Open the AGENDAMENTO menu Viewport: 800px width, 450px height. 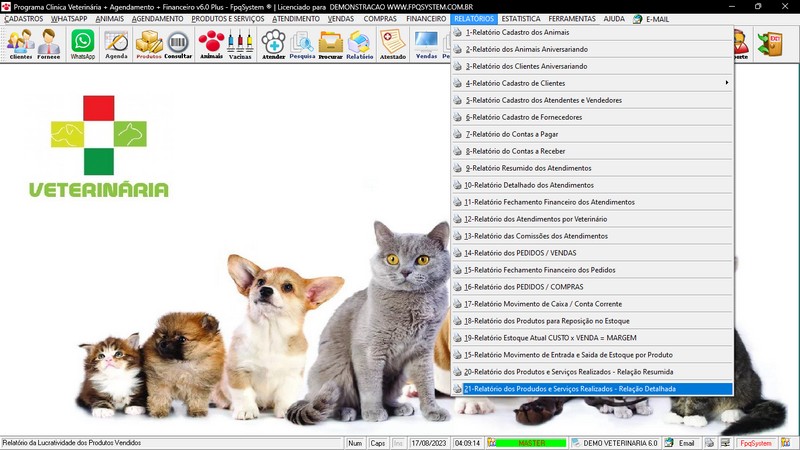click(x=157, y=19)
